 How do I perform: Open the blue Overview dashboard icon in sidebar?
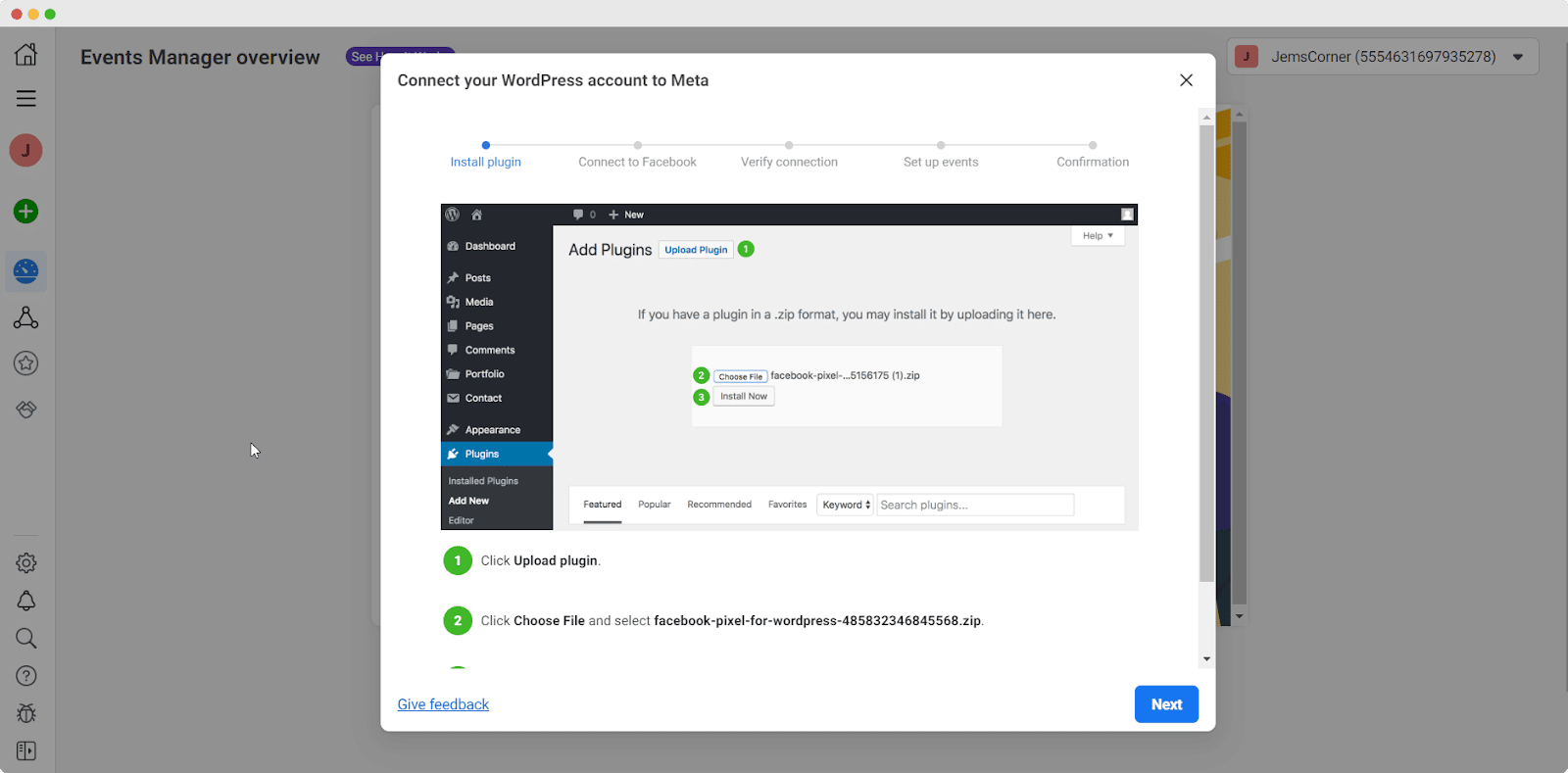click(26, 271)
